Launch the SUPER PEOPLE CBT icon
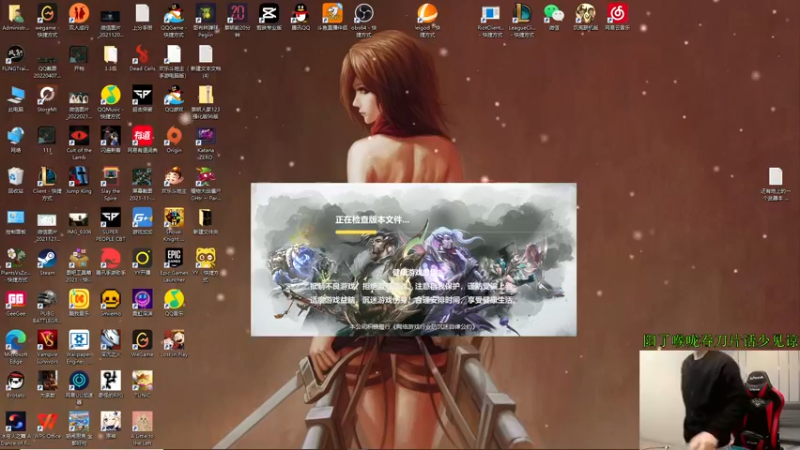This screenshot has width=800, height=450. click(110, 218)
